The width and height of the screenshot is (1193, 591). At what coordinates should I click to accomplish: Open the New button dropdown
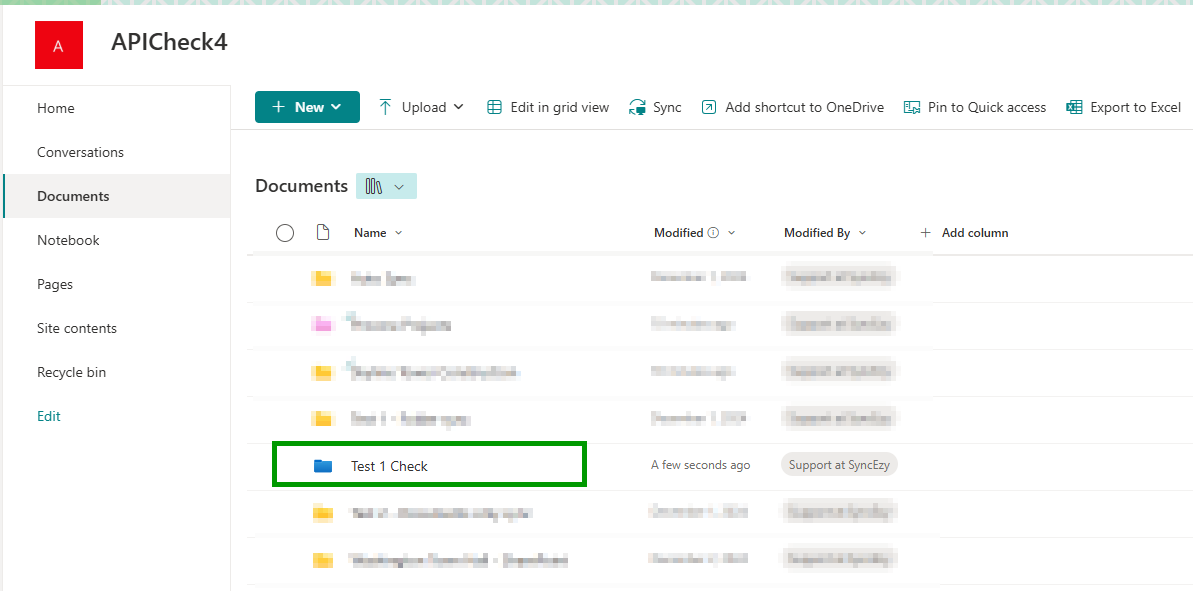[307, 107]
